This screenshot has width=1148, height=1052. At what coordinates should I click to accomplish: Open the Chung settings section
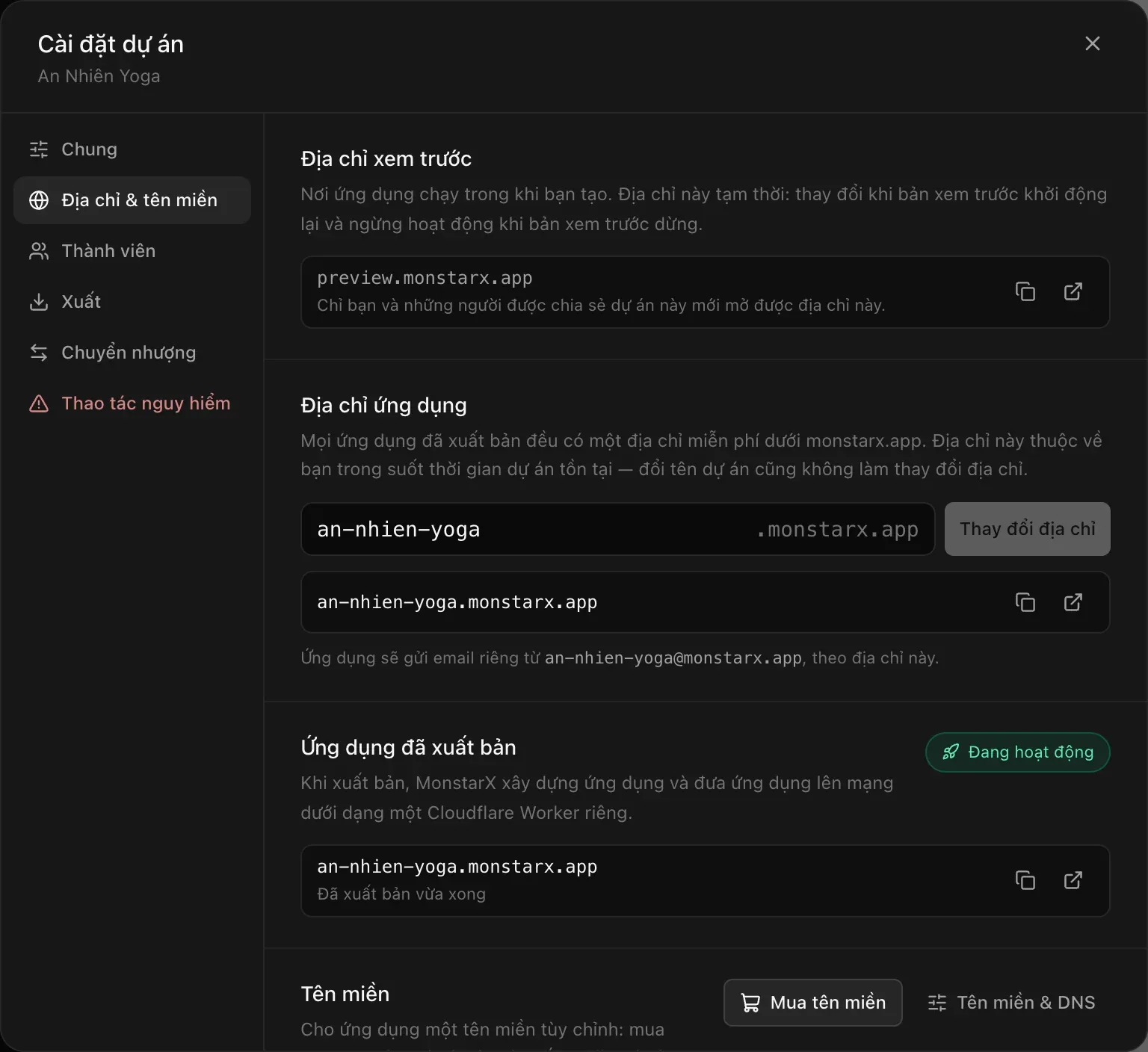coord(132,149)
